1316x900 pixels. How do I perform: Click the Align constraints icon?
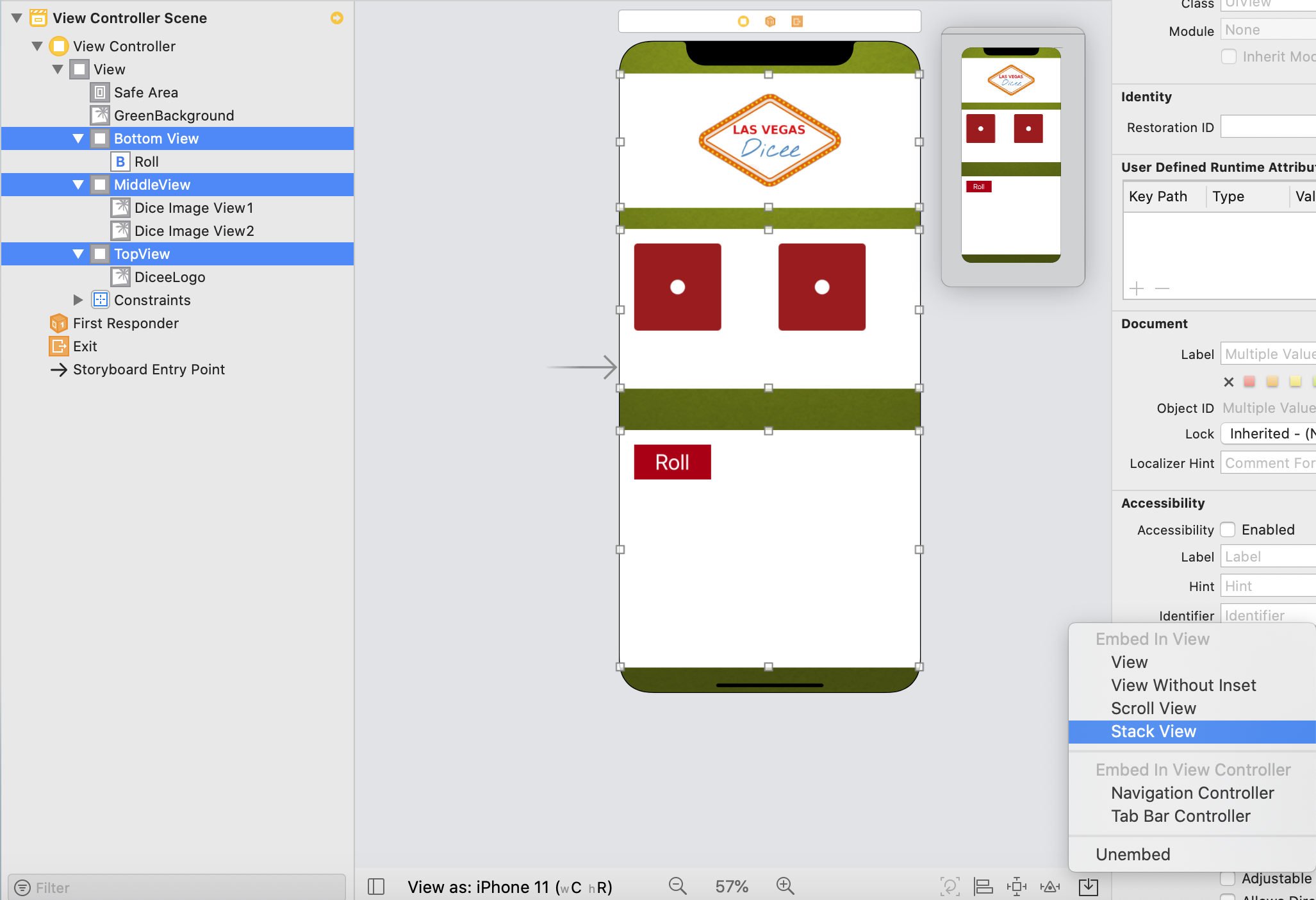(x=983, y=887)
